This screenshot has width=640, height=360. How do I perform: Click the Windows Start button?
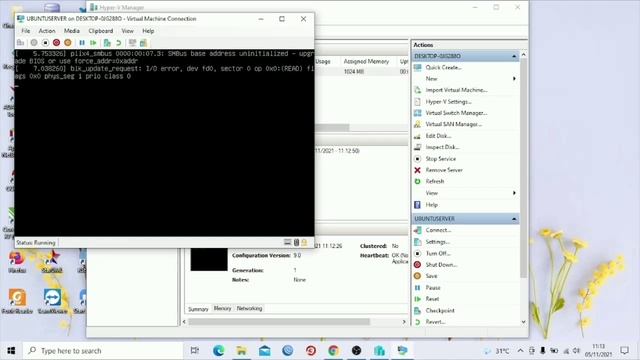click(x=11, y=351)
